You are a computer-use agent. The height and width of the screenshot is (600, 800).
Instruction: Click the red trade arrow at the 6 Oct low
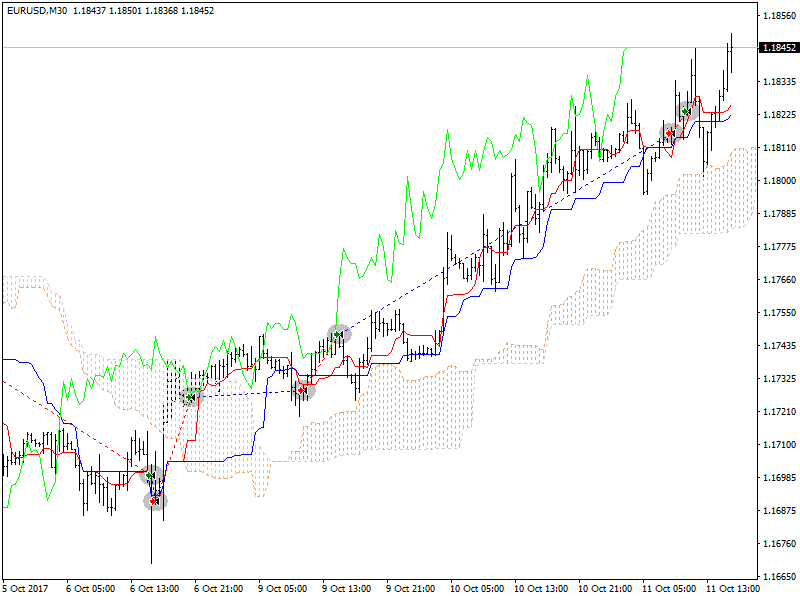tap(155, 500)
